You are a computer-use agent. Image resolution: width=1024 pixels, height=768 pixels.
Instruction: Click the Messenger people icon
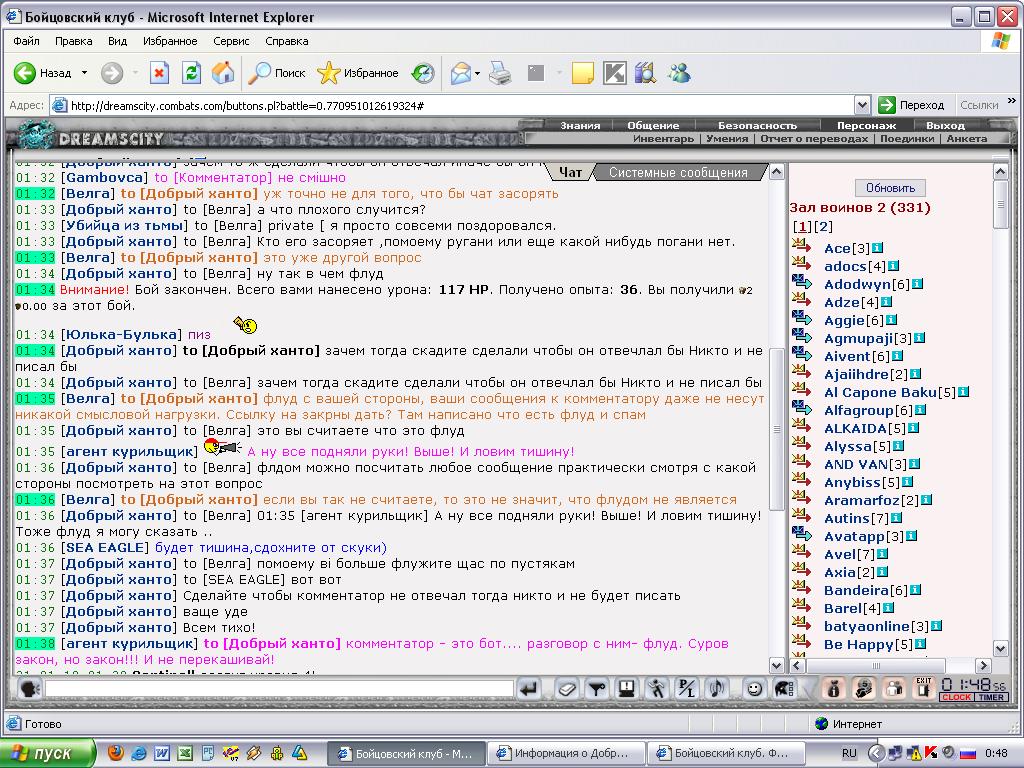(x=679, y=73)
